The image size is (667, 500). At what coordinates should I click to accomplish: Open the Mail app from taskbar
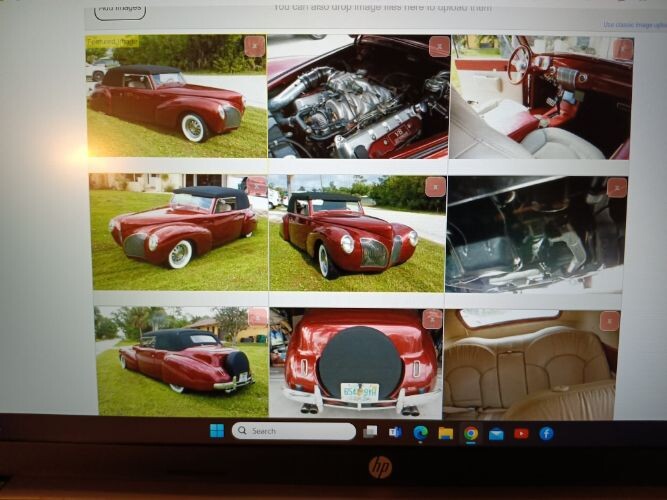click(x=495, y=433)
